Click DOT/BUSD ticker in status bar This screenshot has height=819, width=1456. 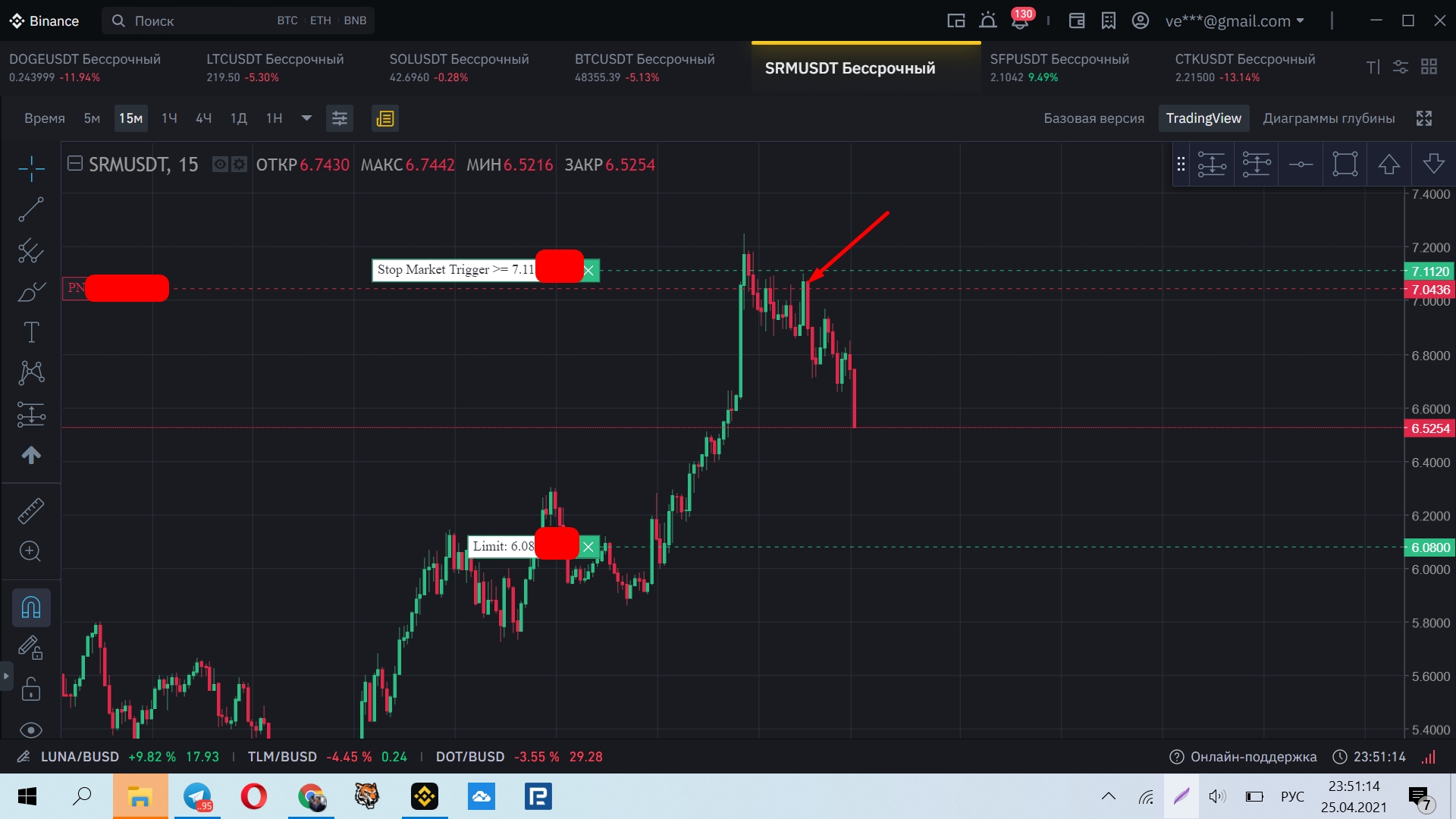(469, 757)
